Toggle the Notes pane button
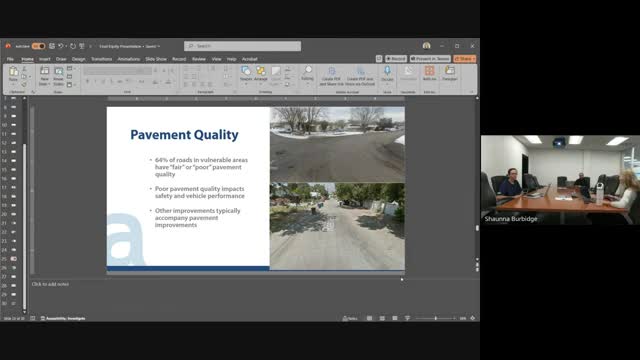 [x=350, y=318]
